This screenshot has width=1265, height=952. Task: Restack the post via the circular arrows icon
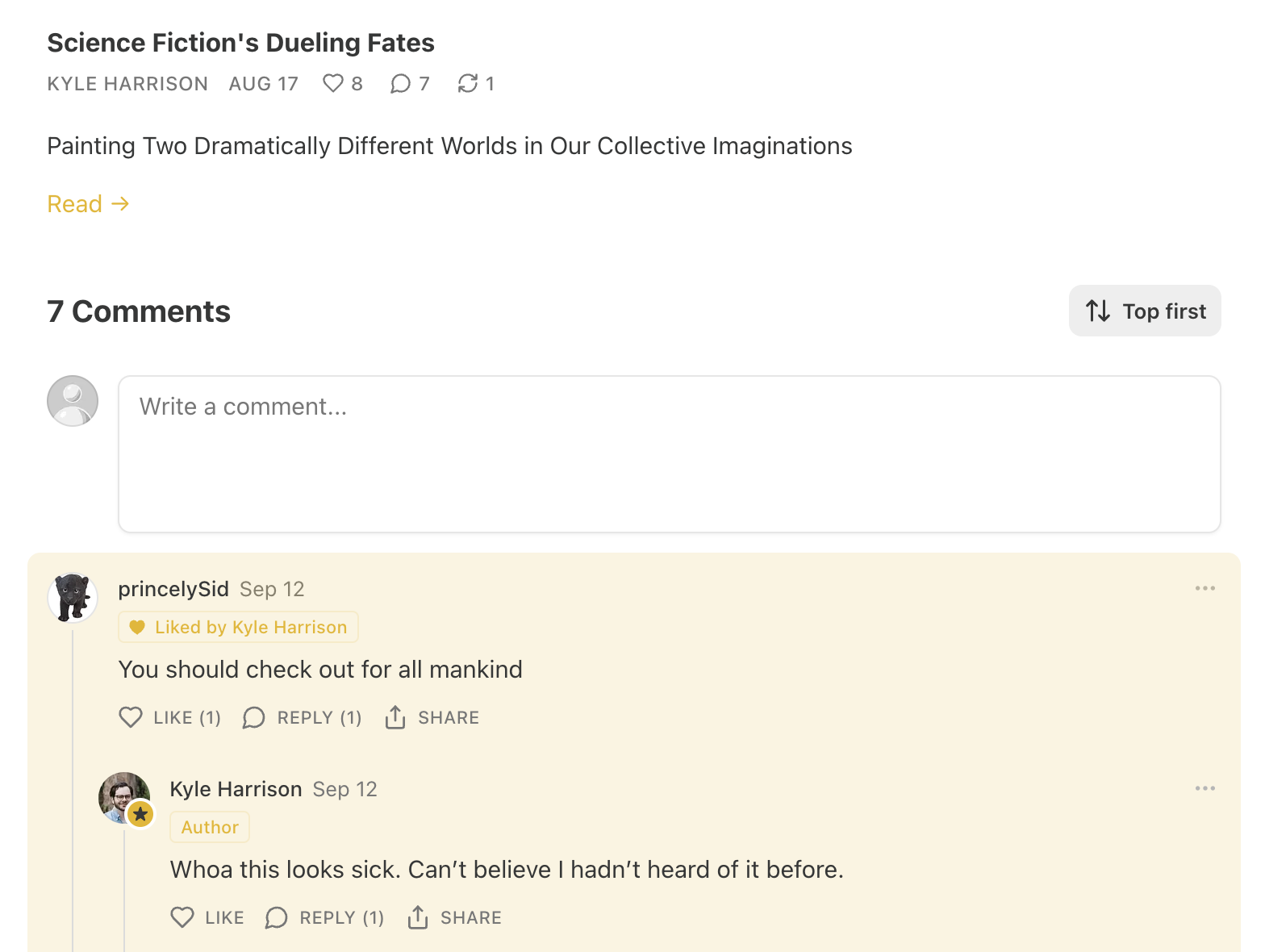point(468,83)
